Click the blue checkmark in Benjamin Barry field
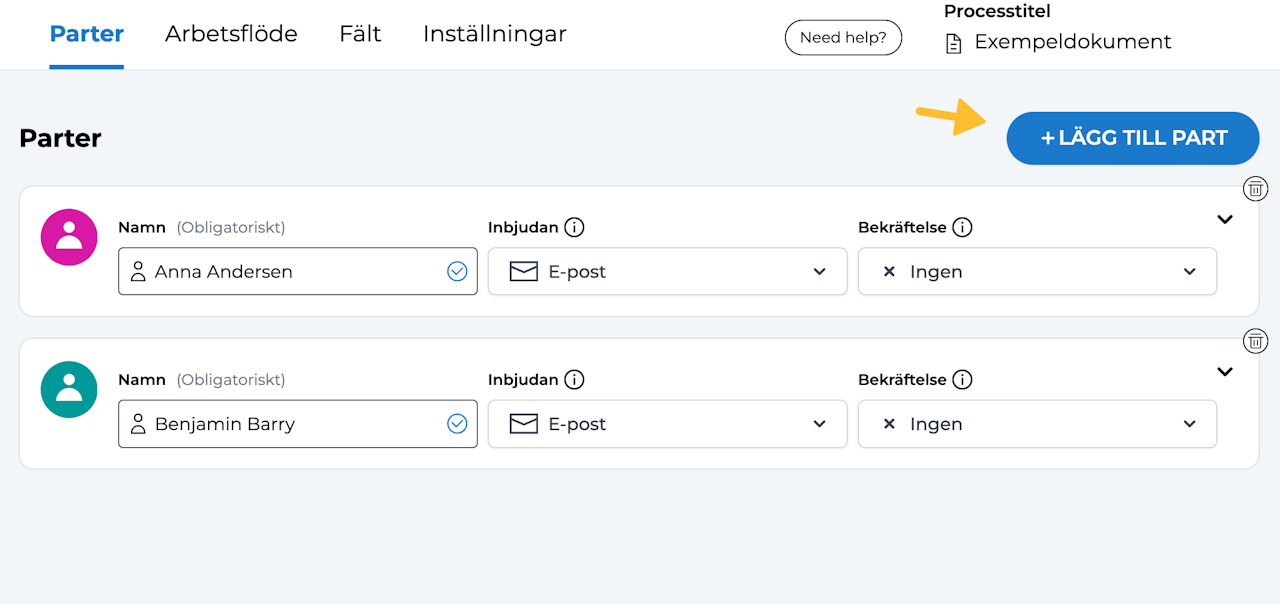The image size is (1280, 604). tap(457, 424)
